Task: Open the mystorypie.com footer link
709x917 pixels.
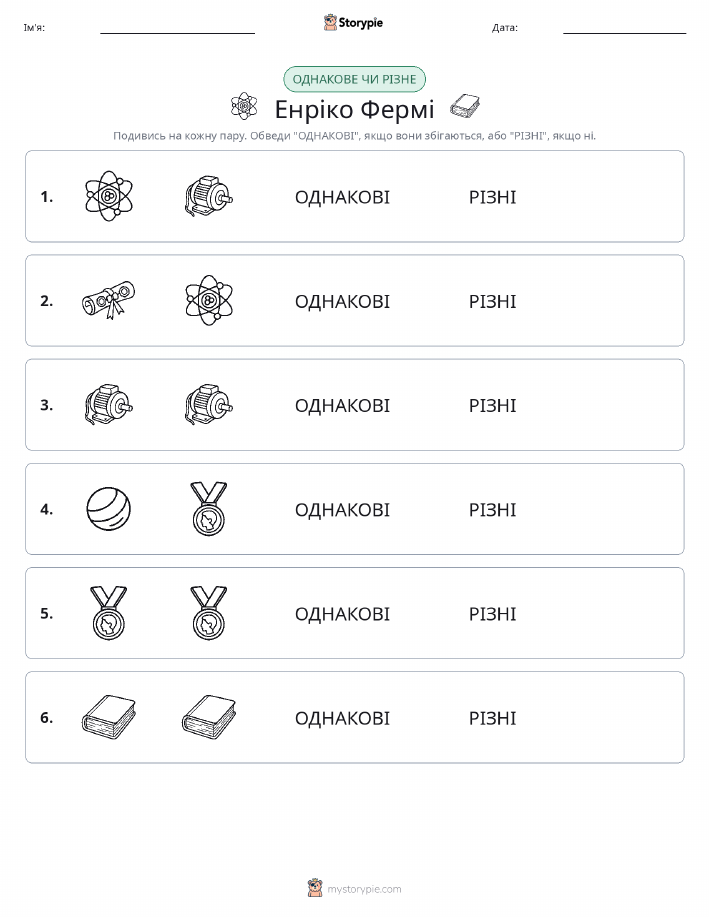Action: (x=364, y=889)
